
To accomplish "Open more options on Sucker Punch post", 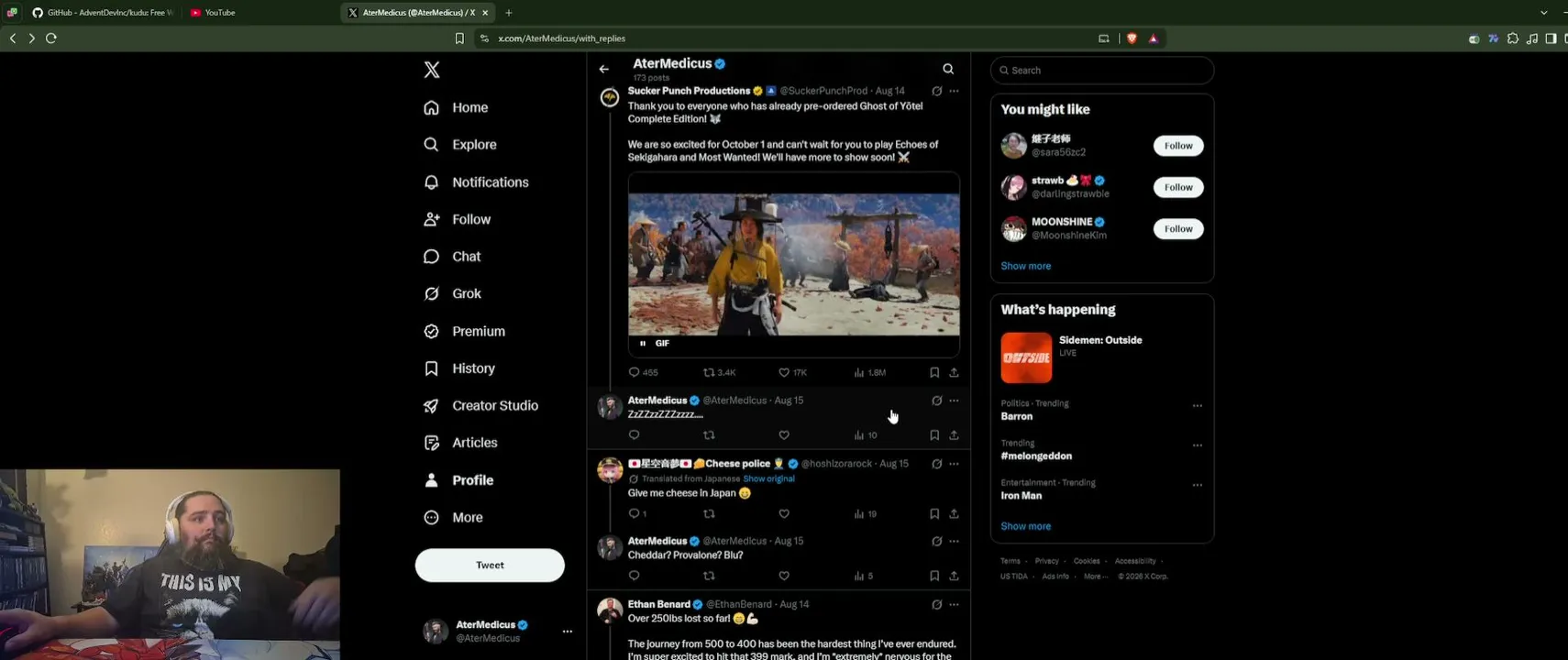I will 954,91.
